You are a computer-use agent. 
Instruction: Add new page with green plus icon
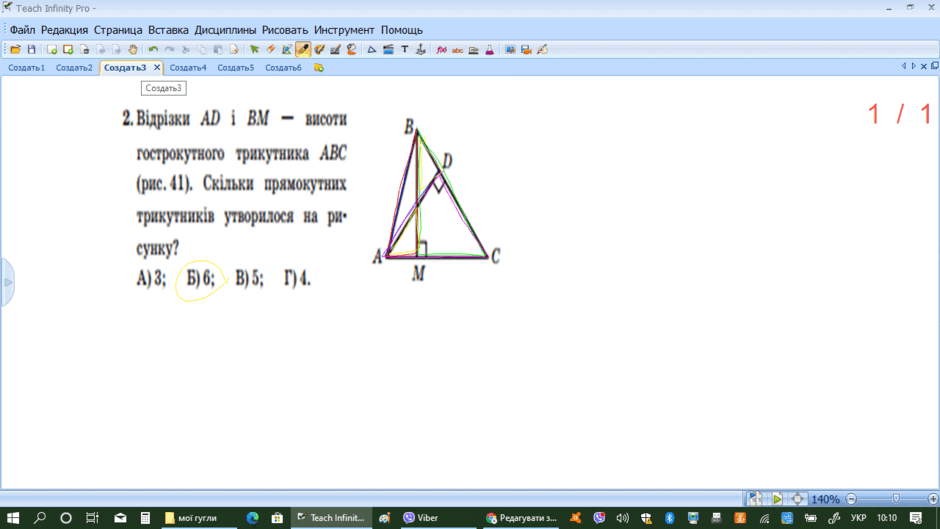coord(52,50)
